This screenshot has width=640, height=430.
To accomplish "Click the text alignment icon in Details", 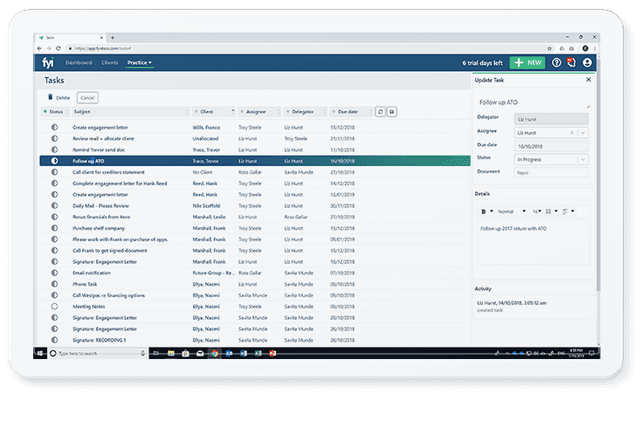I will [565, 211].
